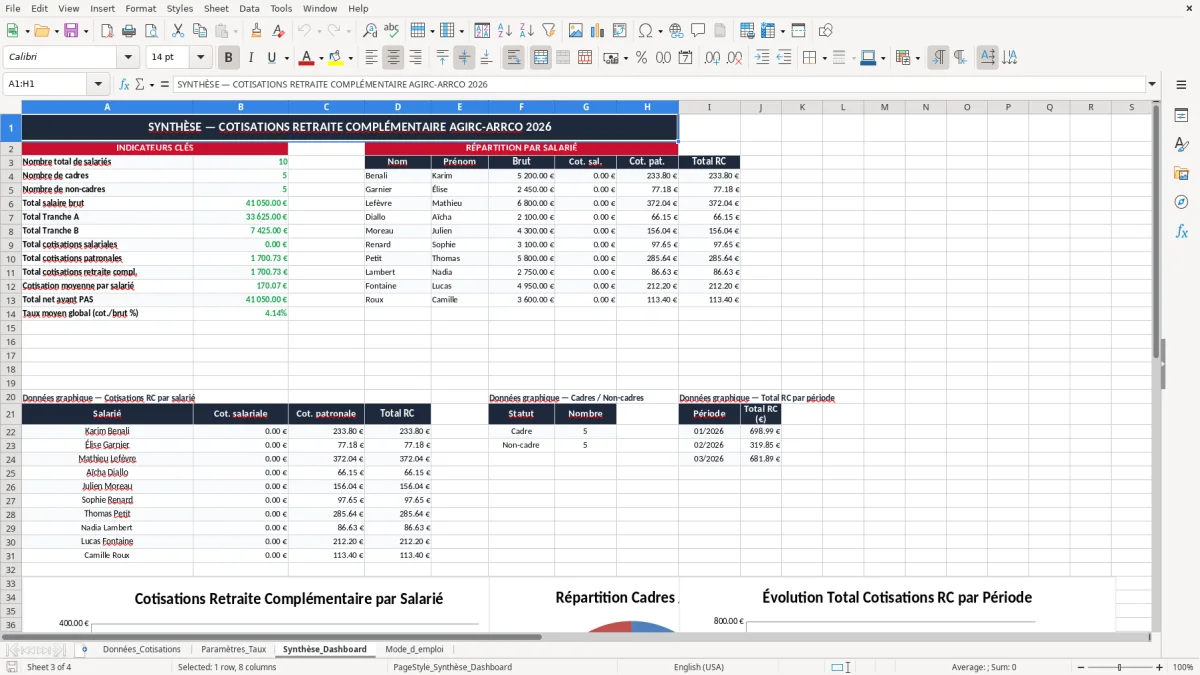The width and height of the screenshot is (1200, 675).
Task: Open the Data menu
Action: 249,8
